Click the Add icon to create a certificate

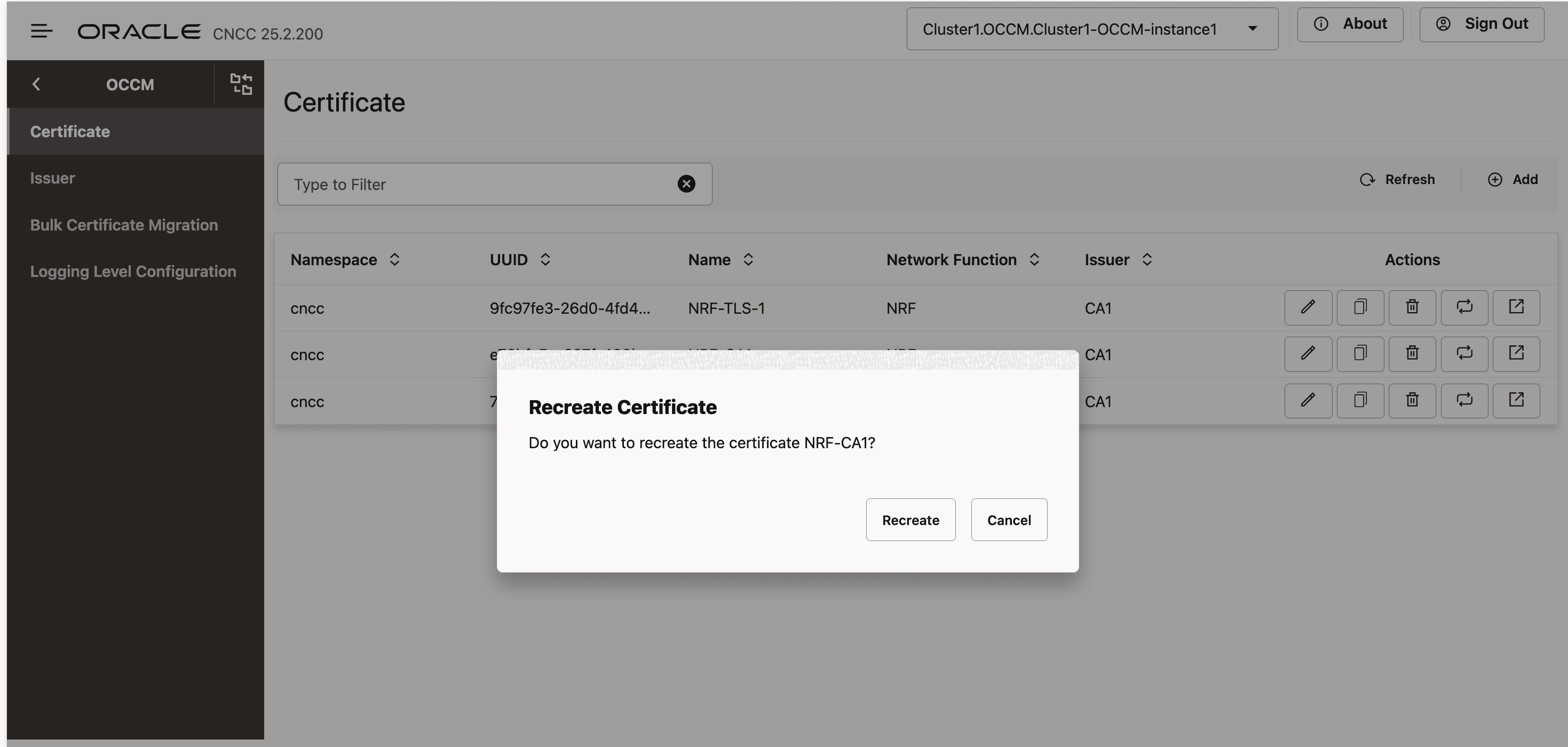point(1495,179)
